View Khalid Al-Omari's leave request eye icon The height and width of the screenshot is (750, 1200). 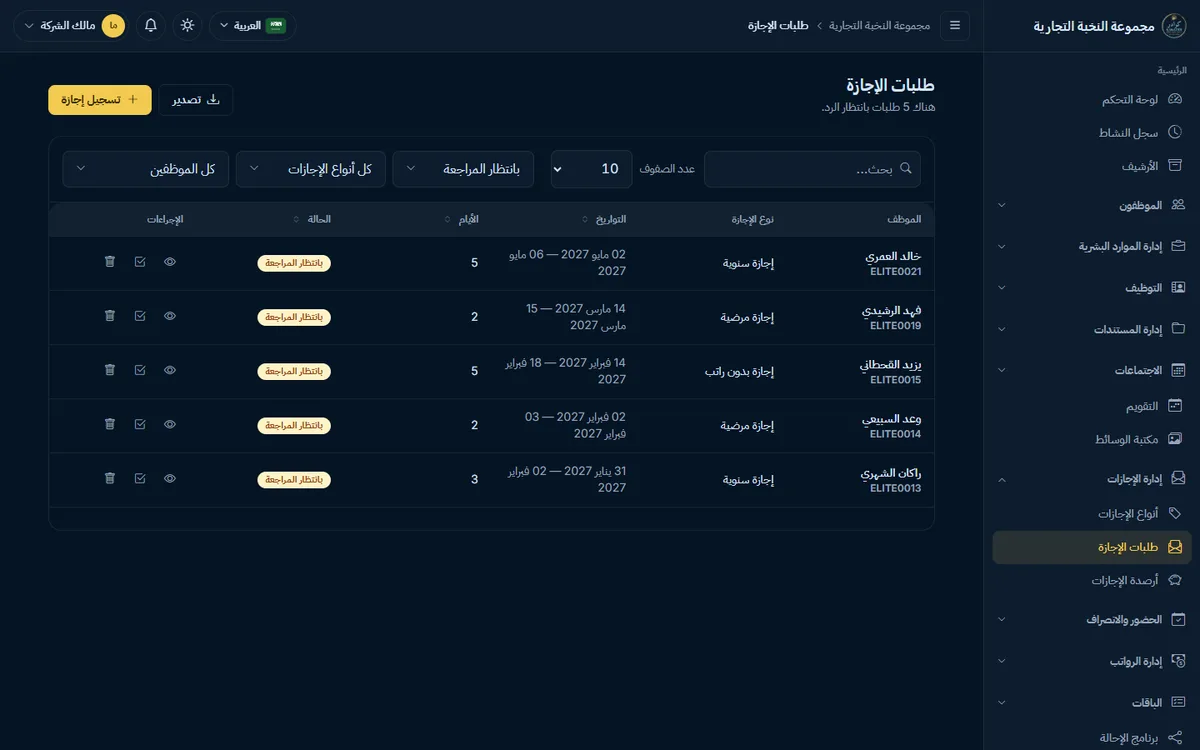pos(170,261)
